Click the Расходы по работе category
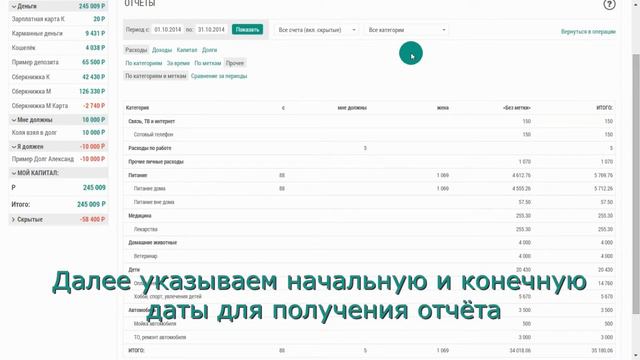 [150, 148]
